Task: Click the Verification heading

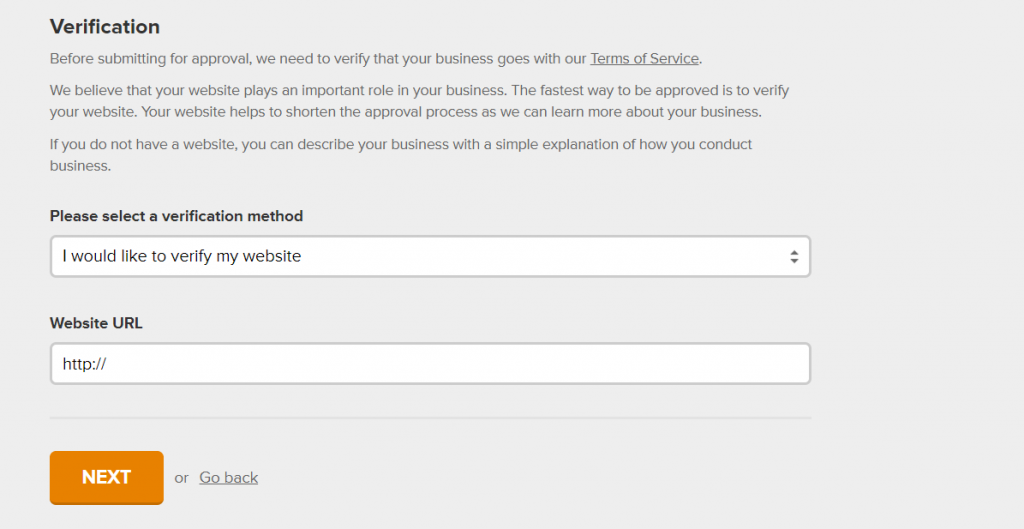Action: click(x=105, y=27)
